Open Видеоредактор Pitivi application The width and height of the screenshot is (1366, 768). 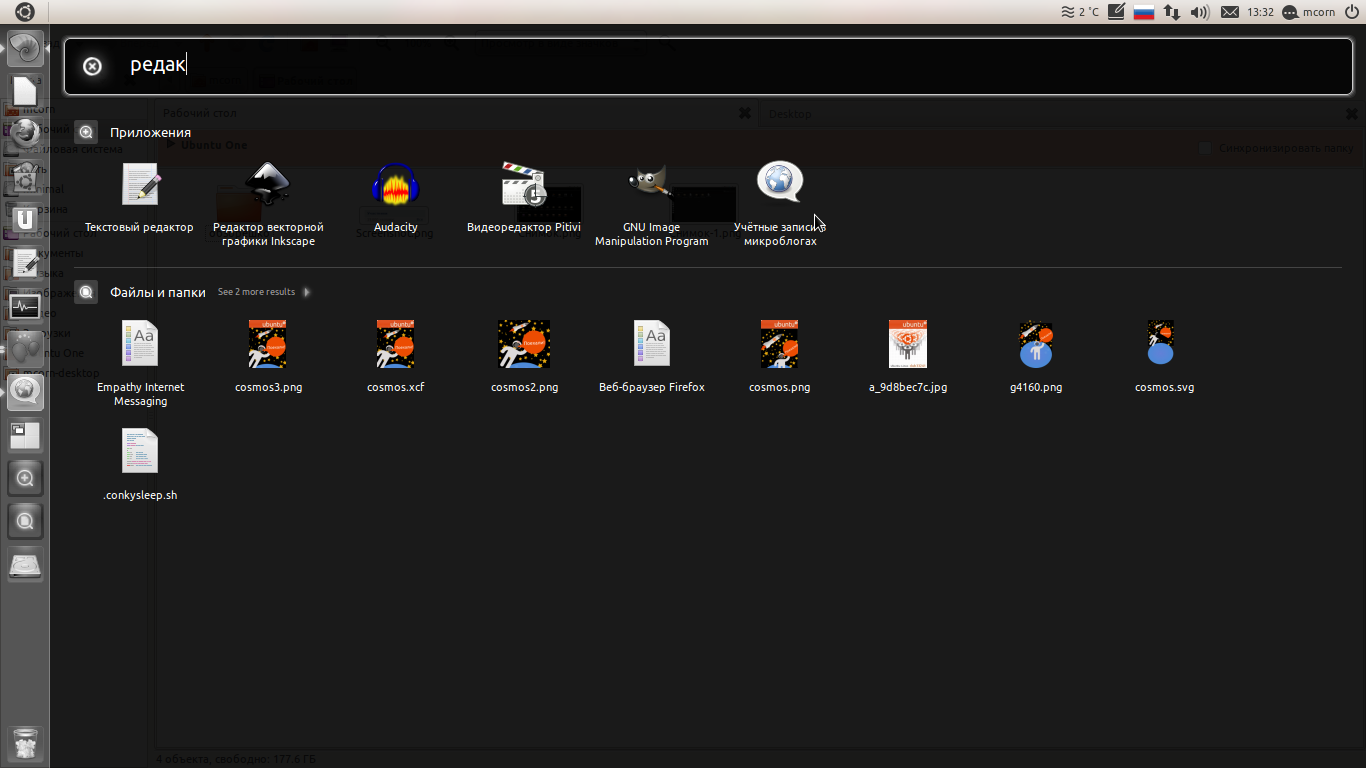(x=524, y=198)
